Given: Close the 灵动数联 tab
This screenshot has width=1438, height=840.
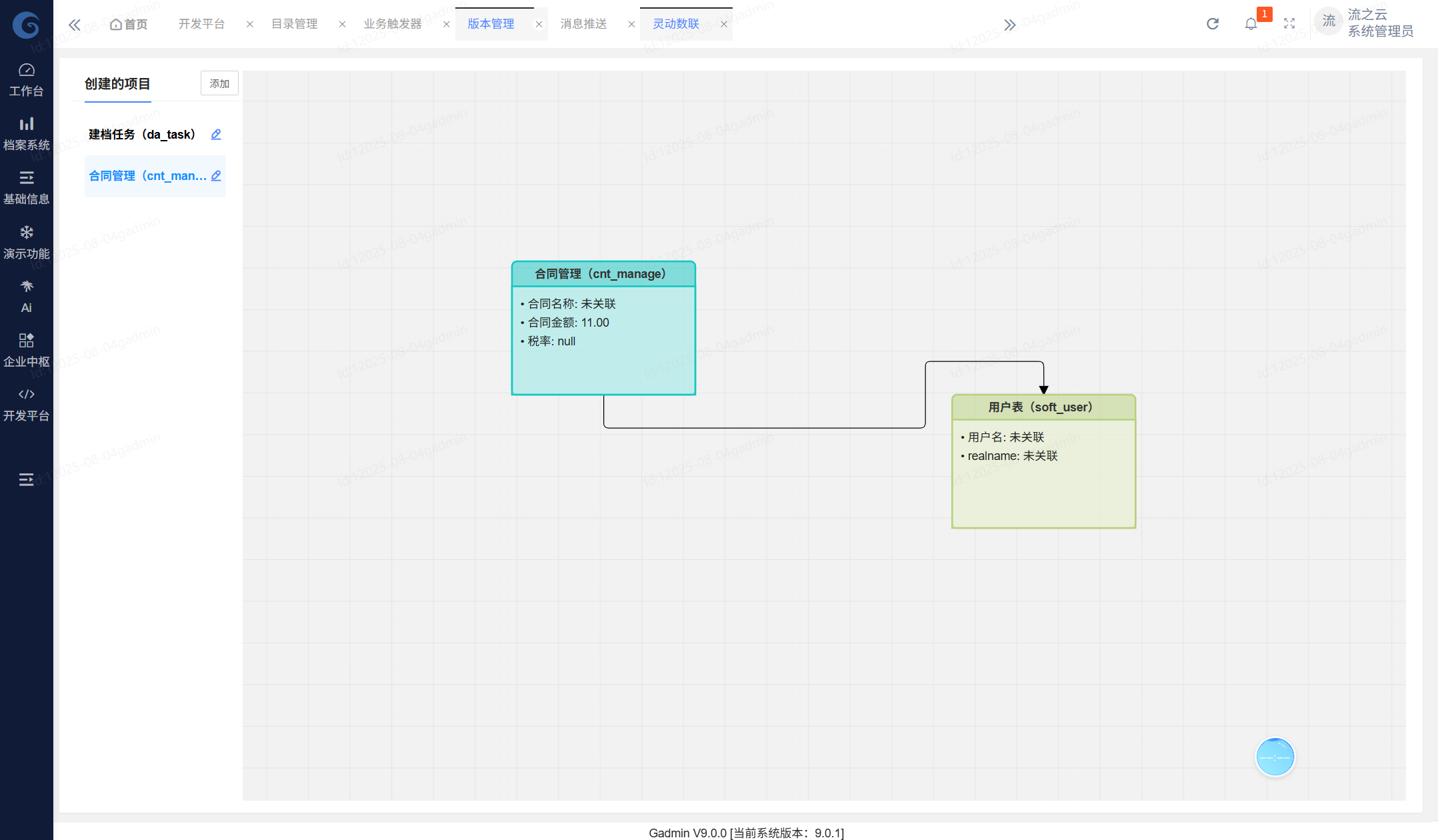Looking at the screenshot, I should 723,24.
